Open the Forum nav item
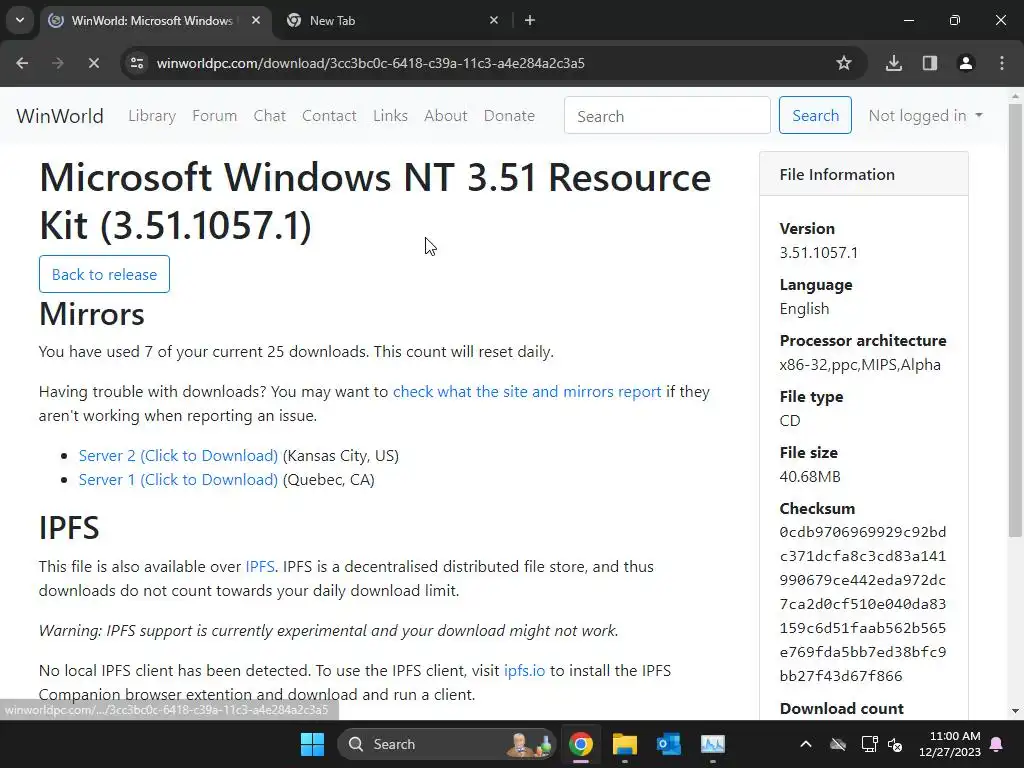The height and width of the screenshot is (768, 1024). point(214,116)
